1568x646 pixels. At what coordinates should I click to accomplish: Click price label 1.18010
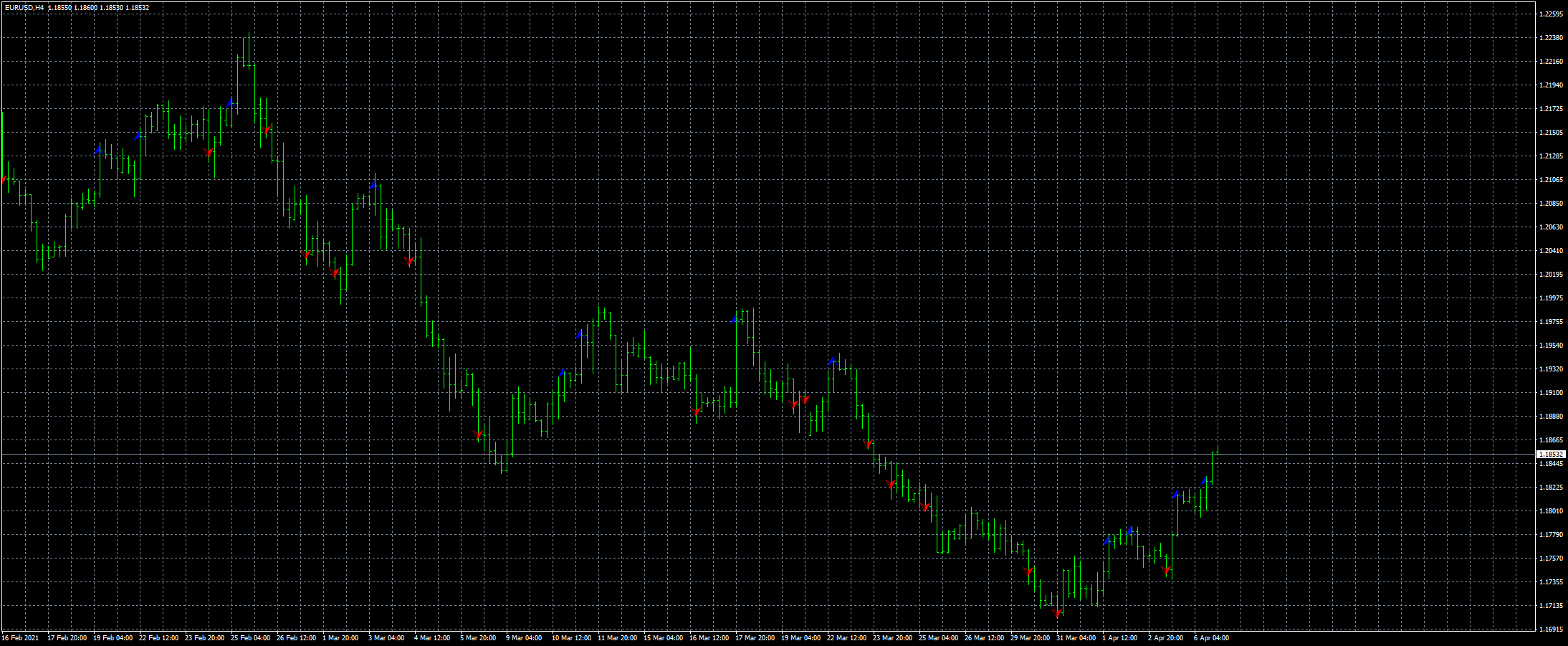coord(1550,510)
